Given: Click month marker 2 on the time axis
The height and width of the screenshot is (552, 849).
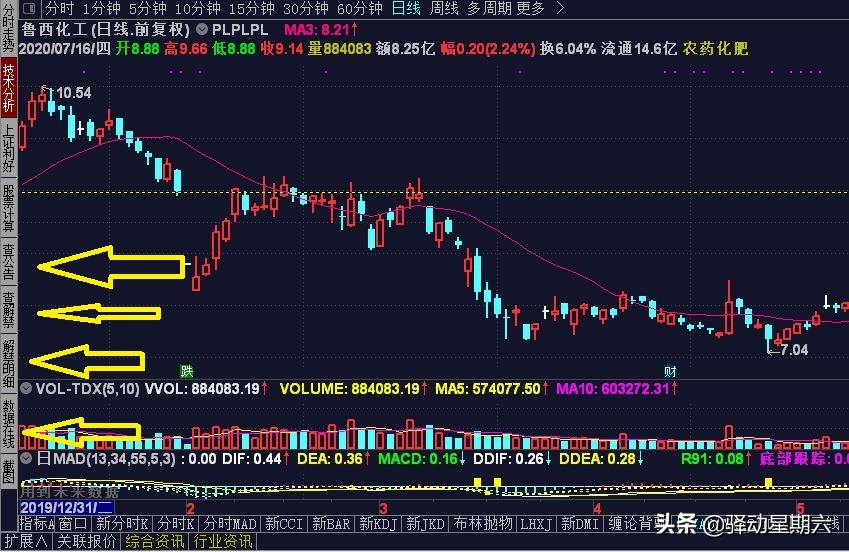Looking at the screenshot, I should click(190, 508).
